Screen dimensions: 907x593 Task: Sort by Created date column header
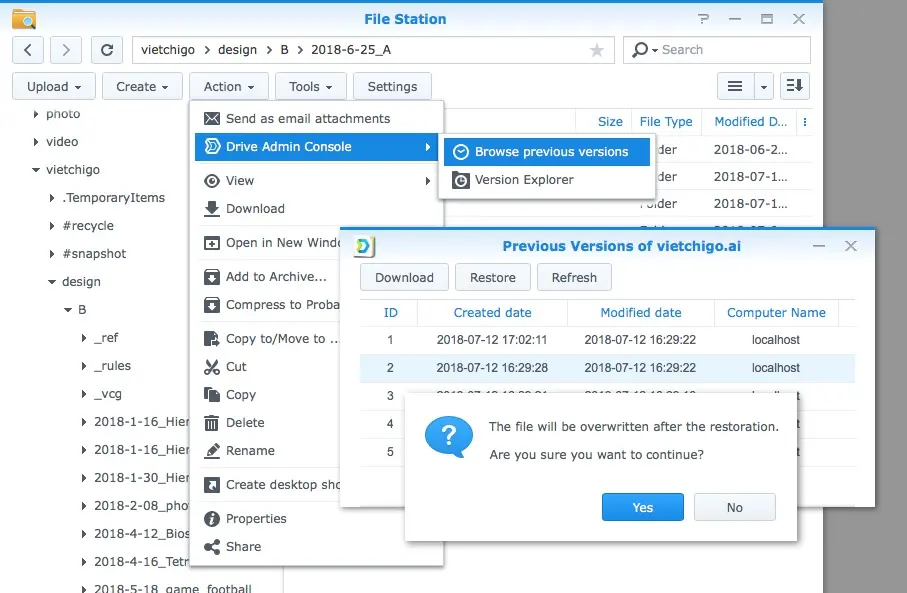click(x=492, y=313)
